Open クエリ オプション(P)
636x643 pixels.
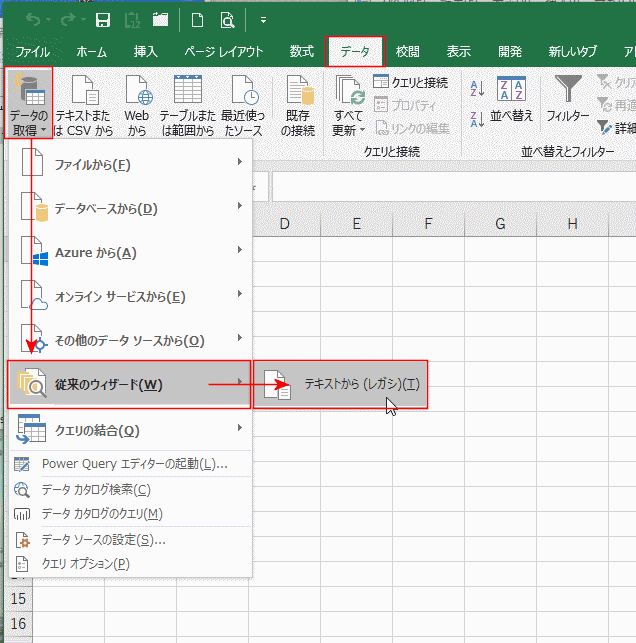130,564
